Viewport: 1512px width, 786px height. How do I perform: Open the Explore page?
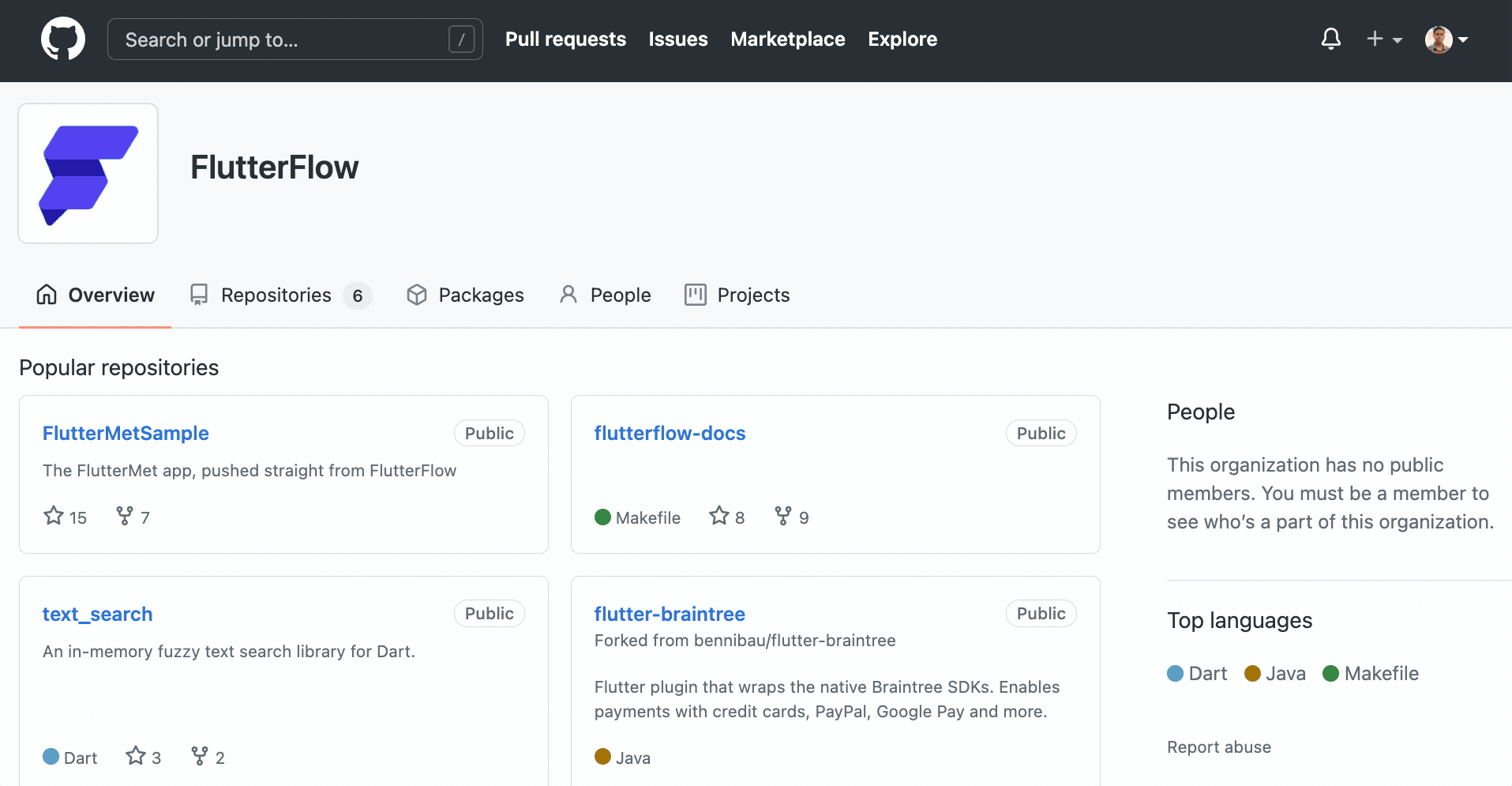tap(902, 39)
